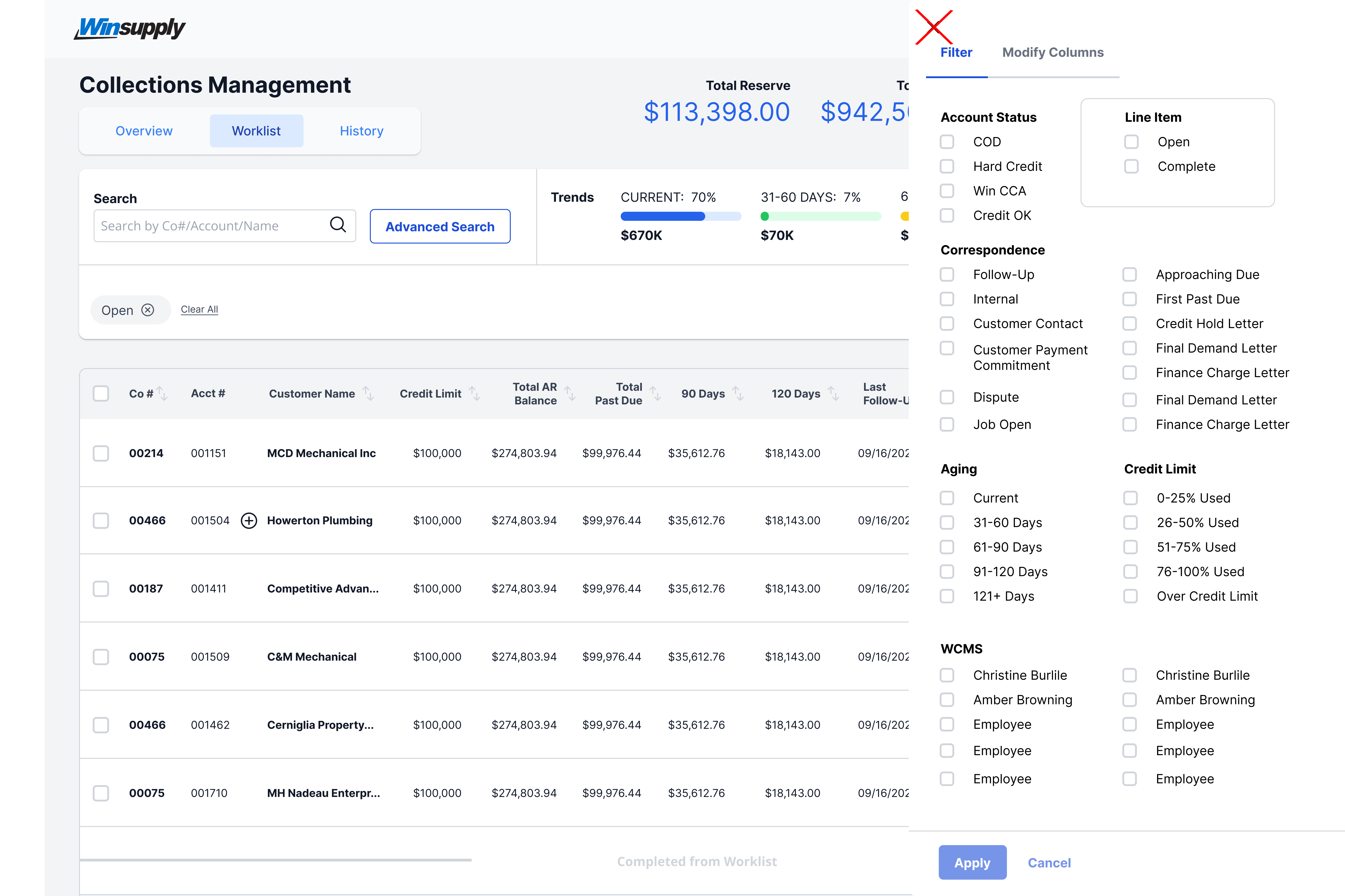Focus the Search by Co#/Account/Name field
The image size is (1345, 896).
212,226
